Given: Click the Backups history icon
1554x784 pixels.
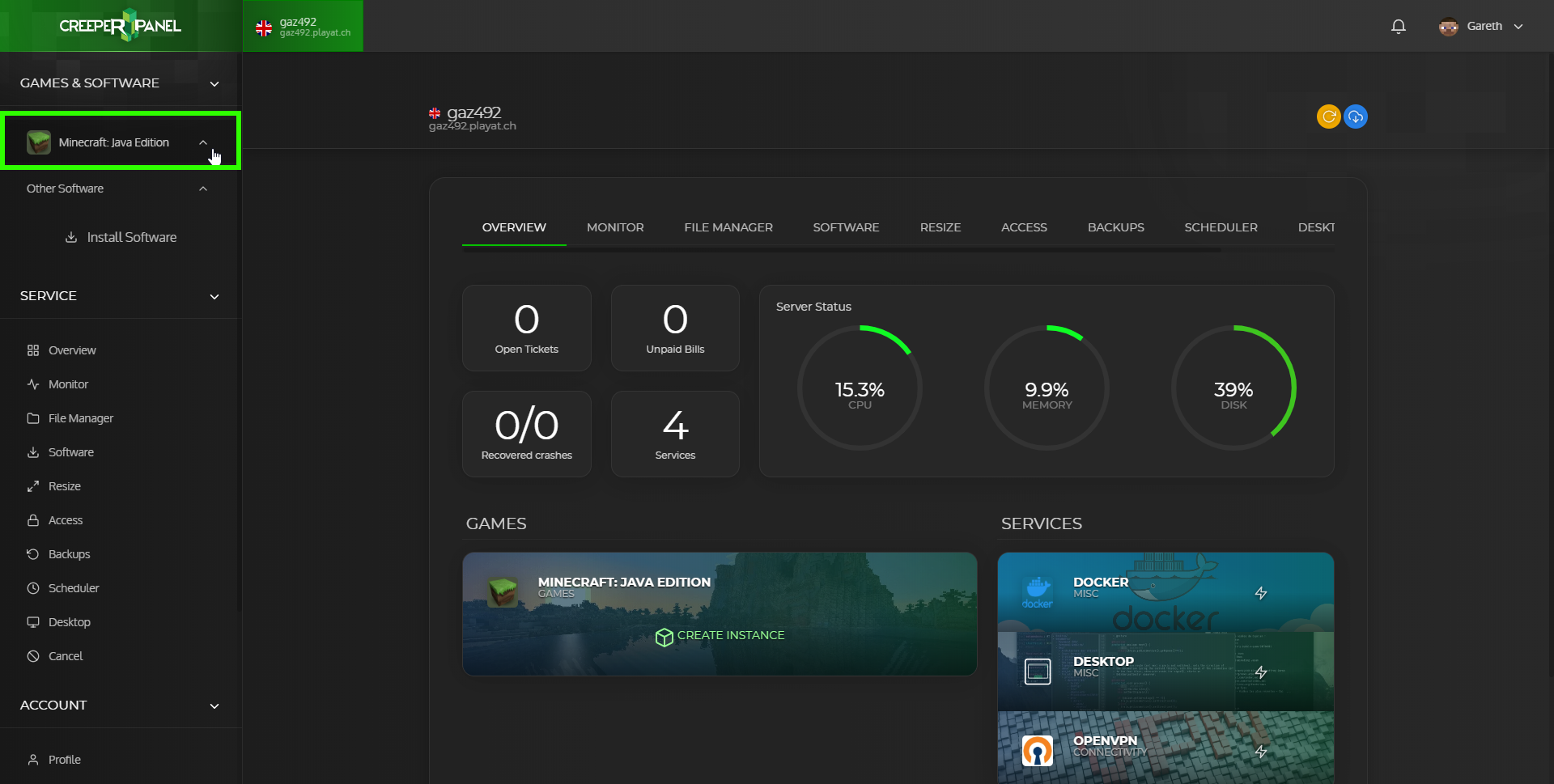Looking at the screenshot, I should point(33,554).
